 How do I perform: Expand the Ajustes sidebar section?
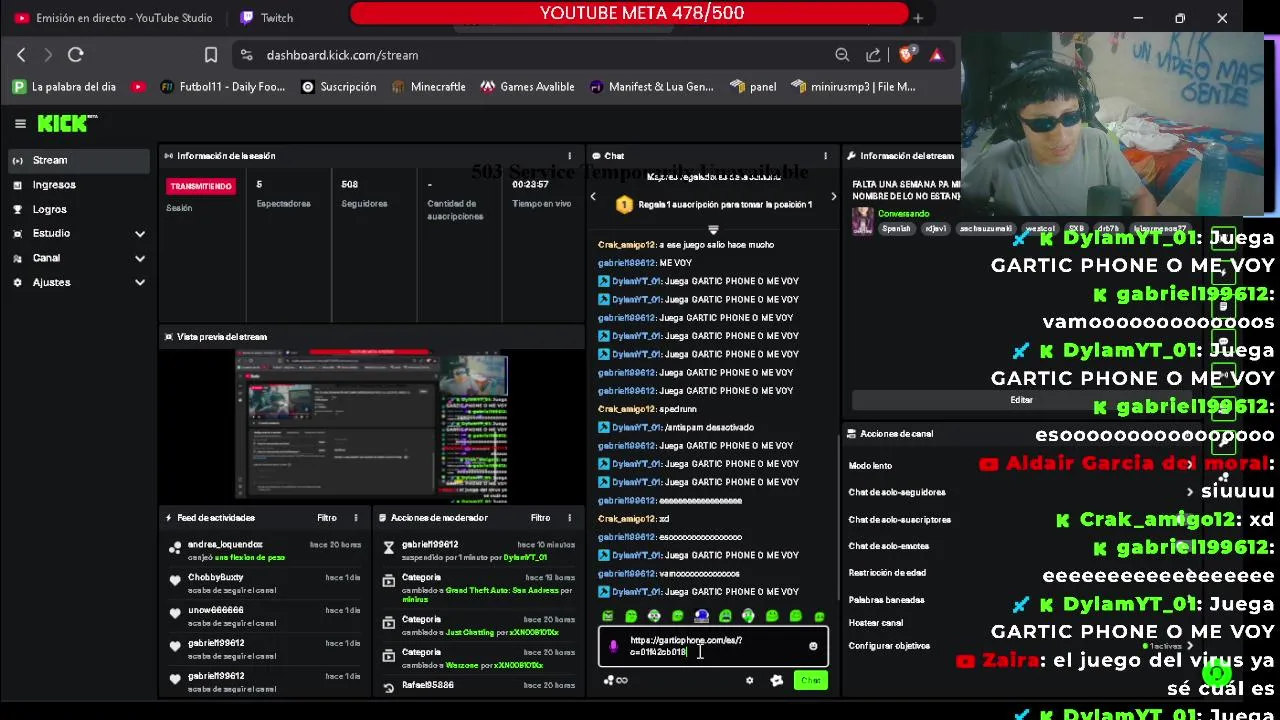(78, 282)
